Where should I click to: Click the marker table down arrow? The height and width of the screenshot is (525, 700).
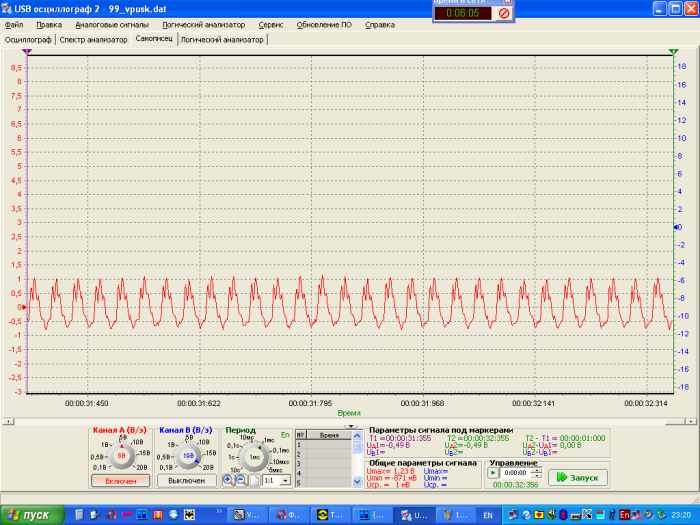(x=357, y=481)
